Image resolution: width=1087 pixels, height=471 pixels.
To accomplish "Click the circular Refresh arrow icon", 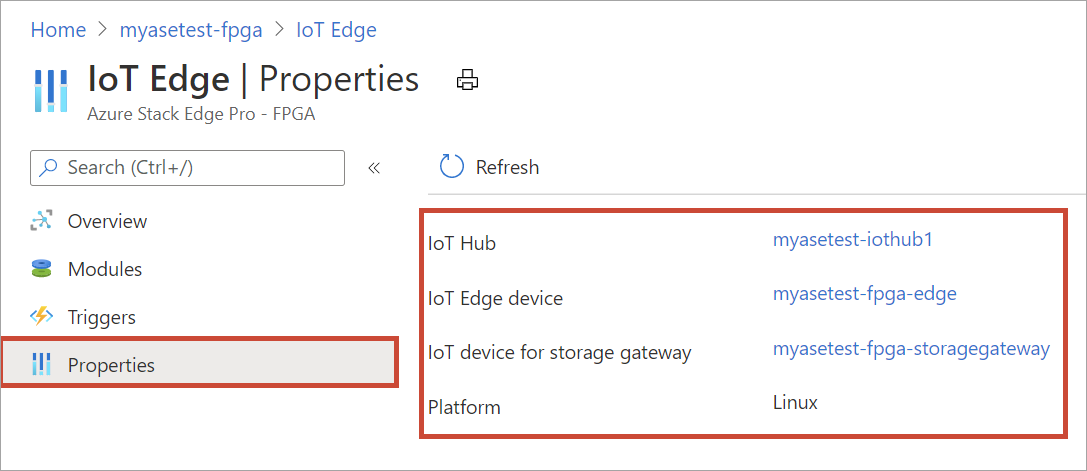I will [452, 167].
